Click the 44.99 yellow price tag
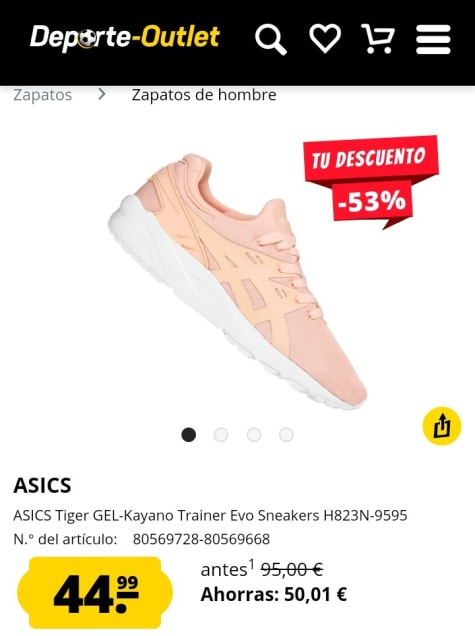The image size is (475, 636). point(95,593)
